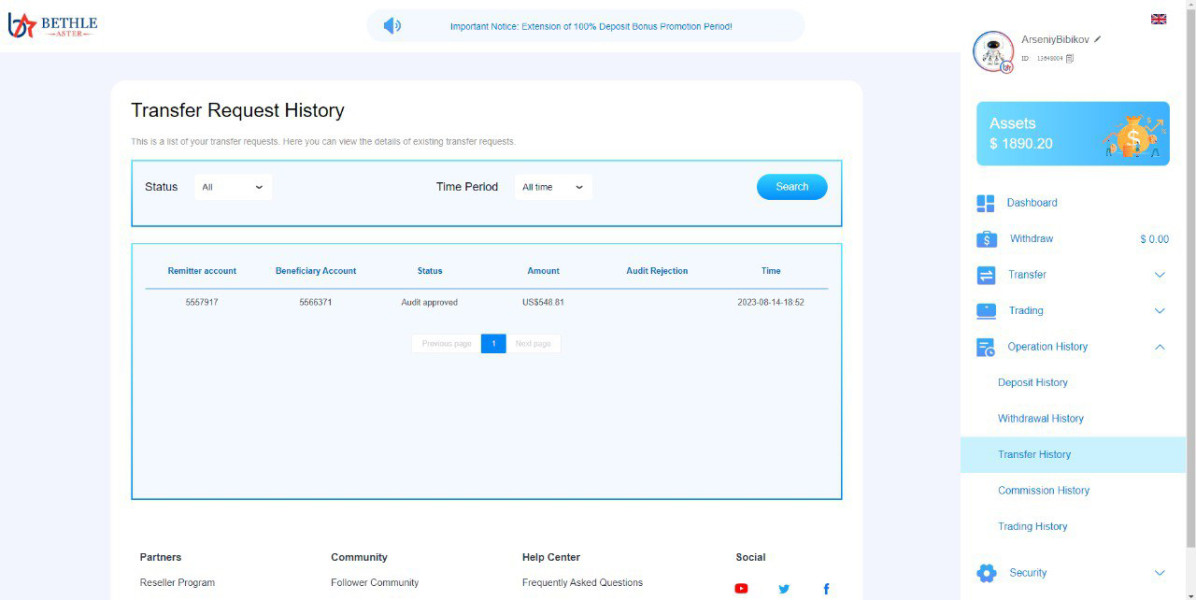Click the Facebook social icon
This screenshot has width=1196, height=600.
tap(826, 589)
